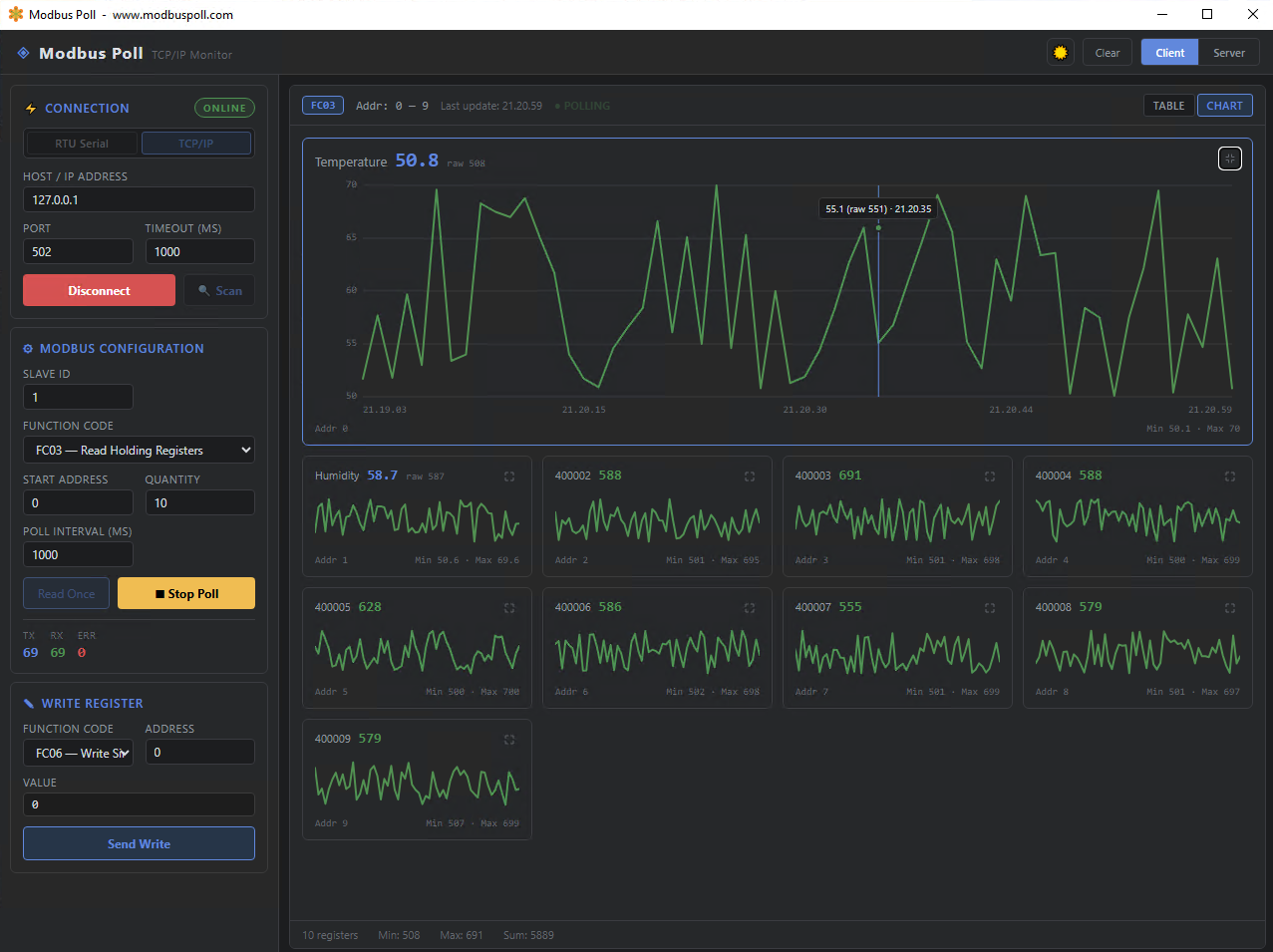Open the FC03 Read Holding Registers dropdown

139,451
